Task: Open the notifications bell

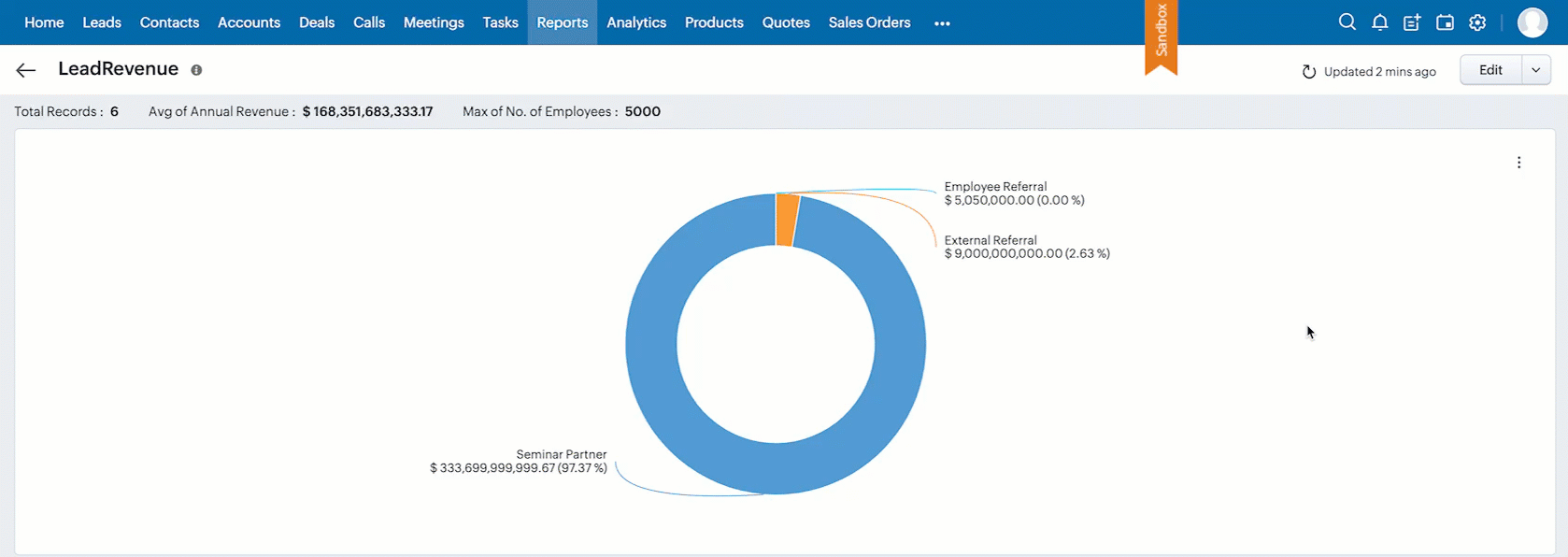Action: point(1379,22)
